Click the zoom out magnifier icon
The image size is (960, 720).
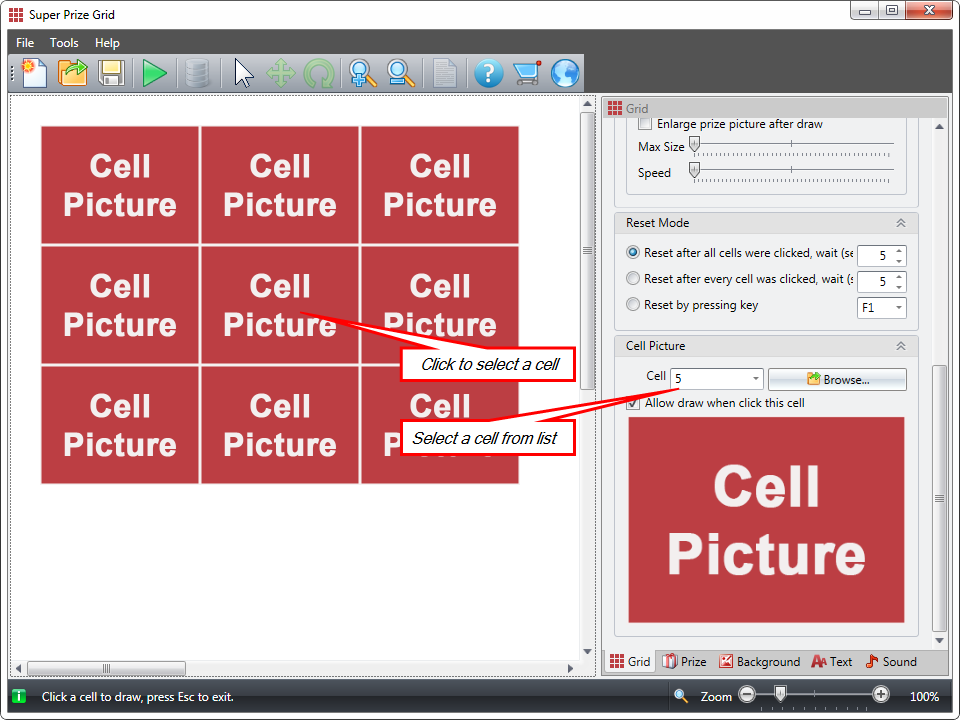401,73
